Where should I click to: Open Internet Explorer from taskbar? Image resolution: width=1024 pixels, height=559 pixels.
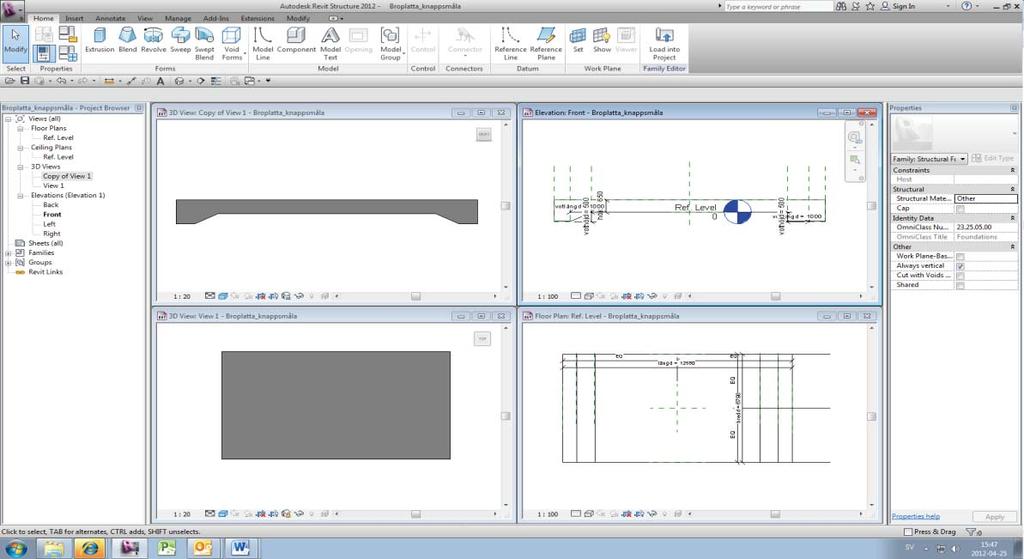[x=90, y=549]
